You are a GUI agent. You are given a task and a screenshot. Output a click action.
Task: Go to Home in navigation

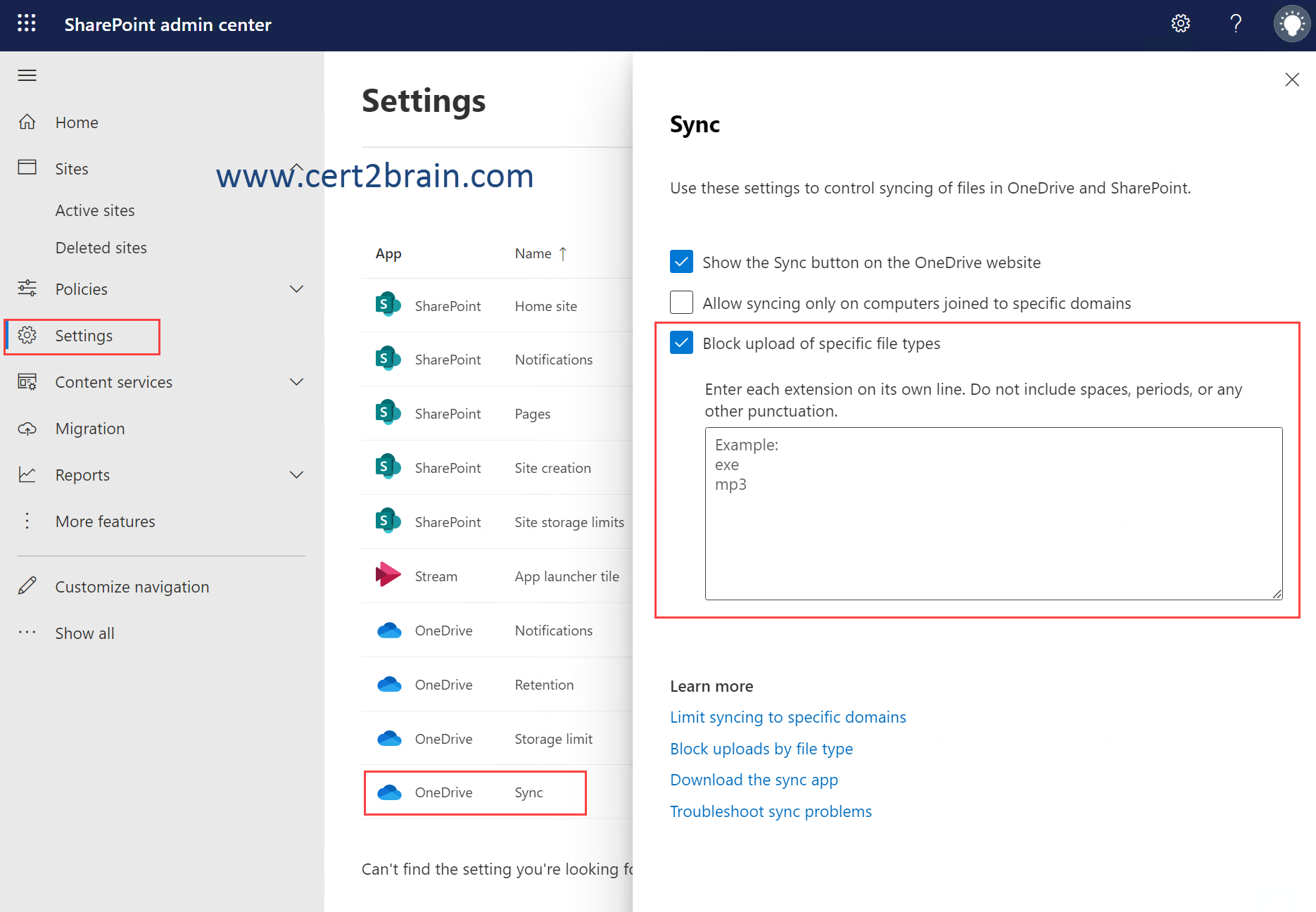[x=77, y=122]
